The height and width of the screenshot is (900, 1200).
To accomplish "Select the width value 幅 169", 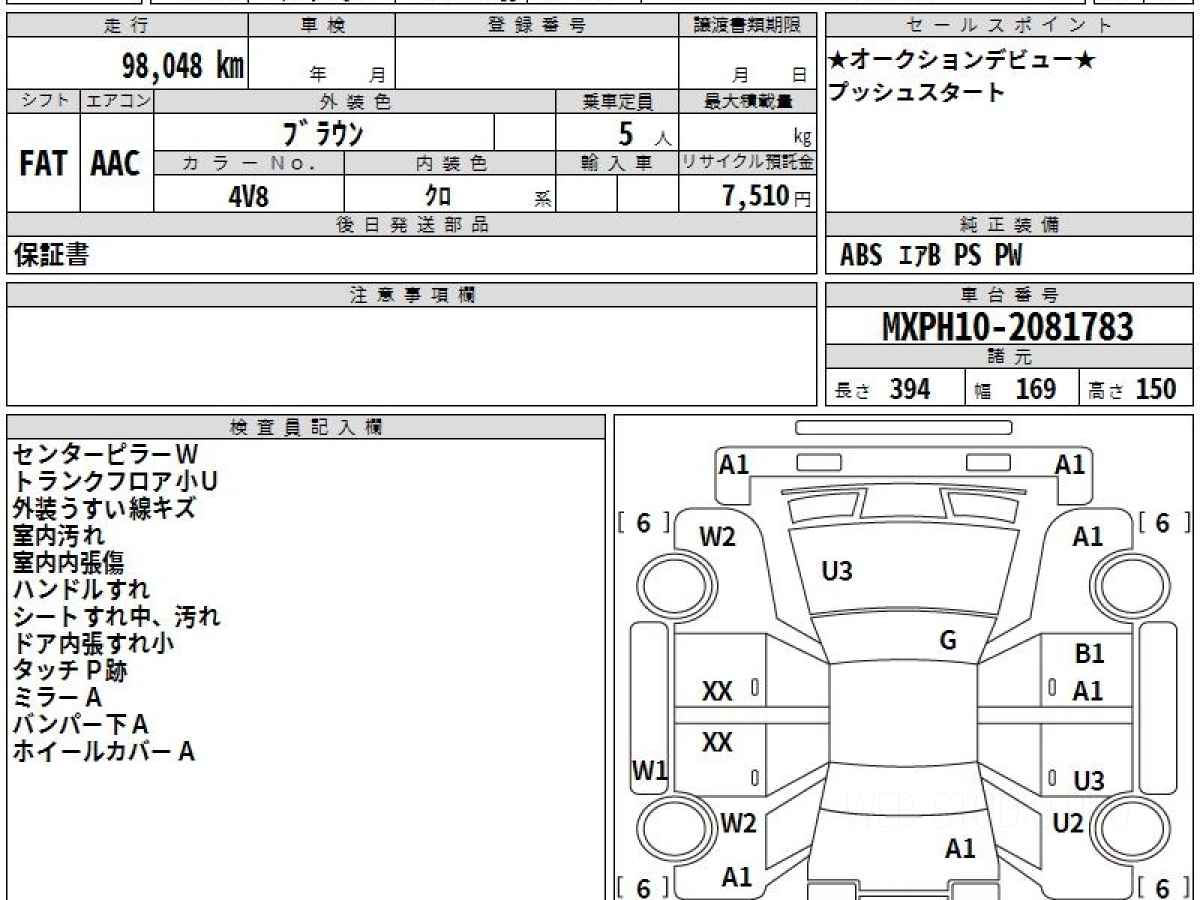I will [1016, 389].
